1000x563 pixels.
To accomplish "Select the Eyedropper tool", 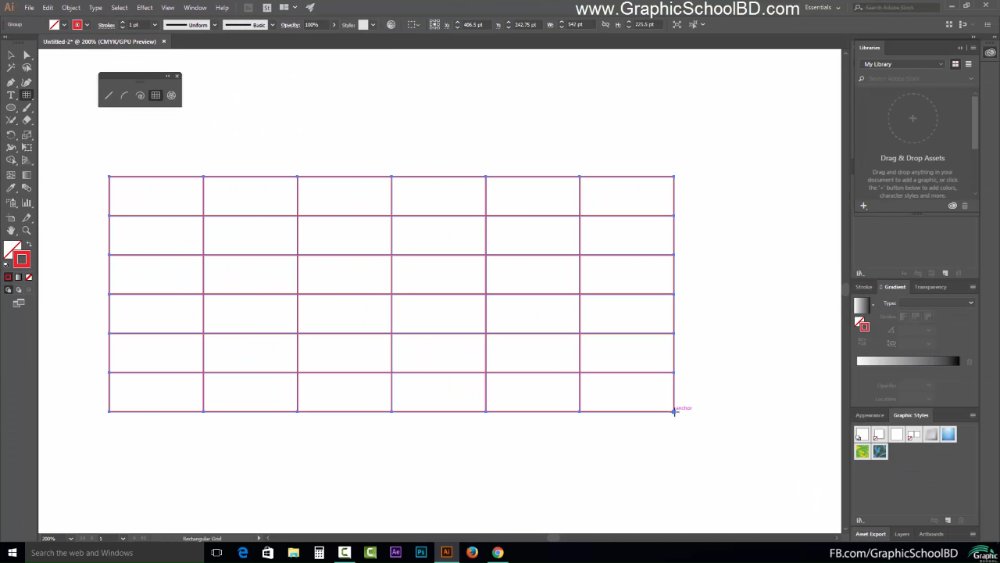I will pos(11,188).
